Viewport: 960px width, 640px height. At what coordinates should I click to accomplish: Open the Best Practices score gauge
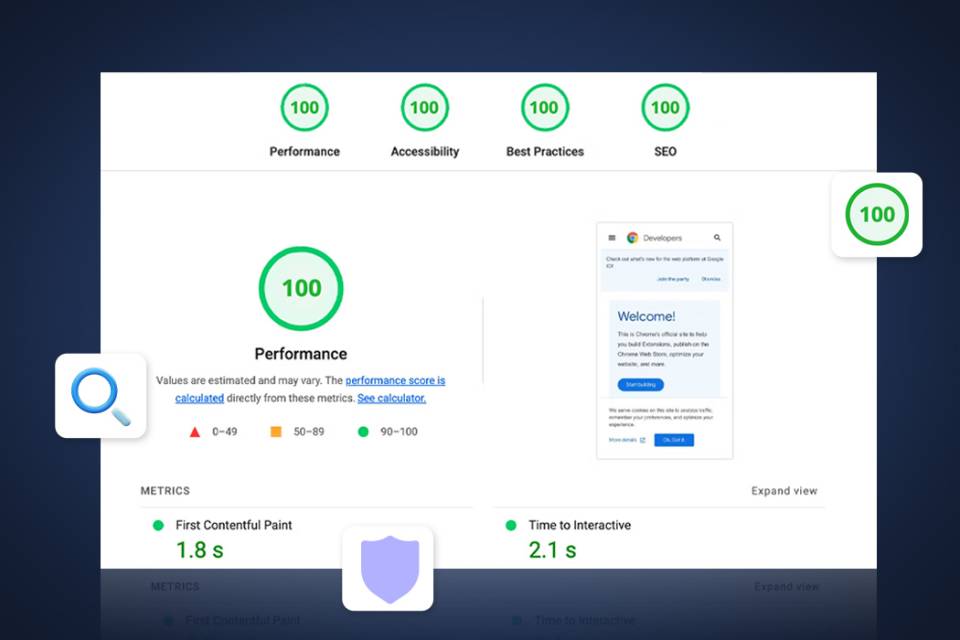tap(544, 107)
